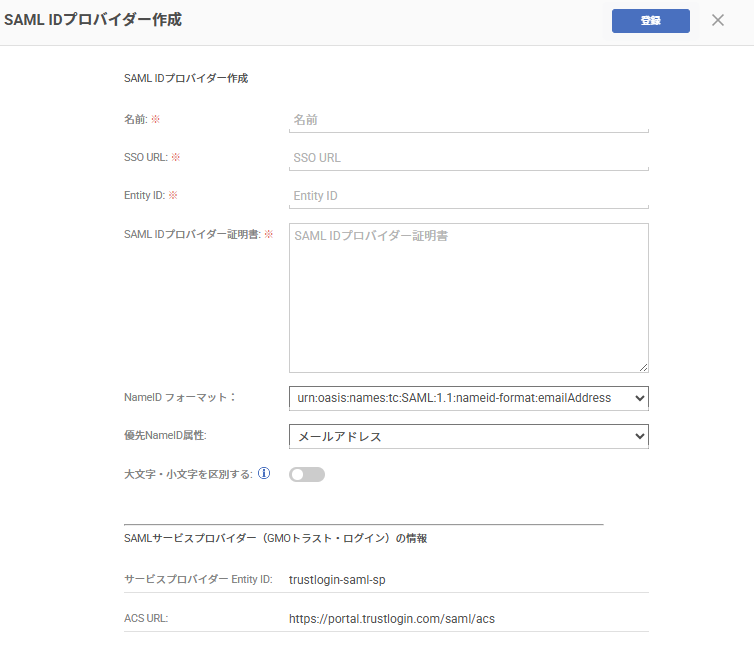Click the SAML IDプロバイダー証明書 textarea
Viewport: 754px width, 653px height.
click(x=468, y=298)
